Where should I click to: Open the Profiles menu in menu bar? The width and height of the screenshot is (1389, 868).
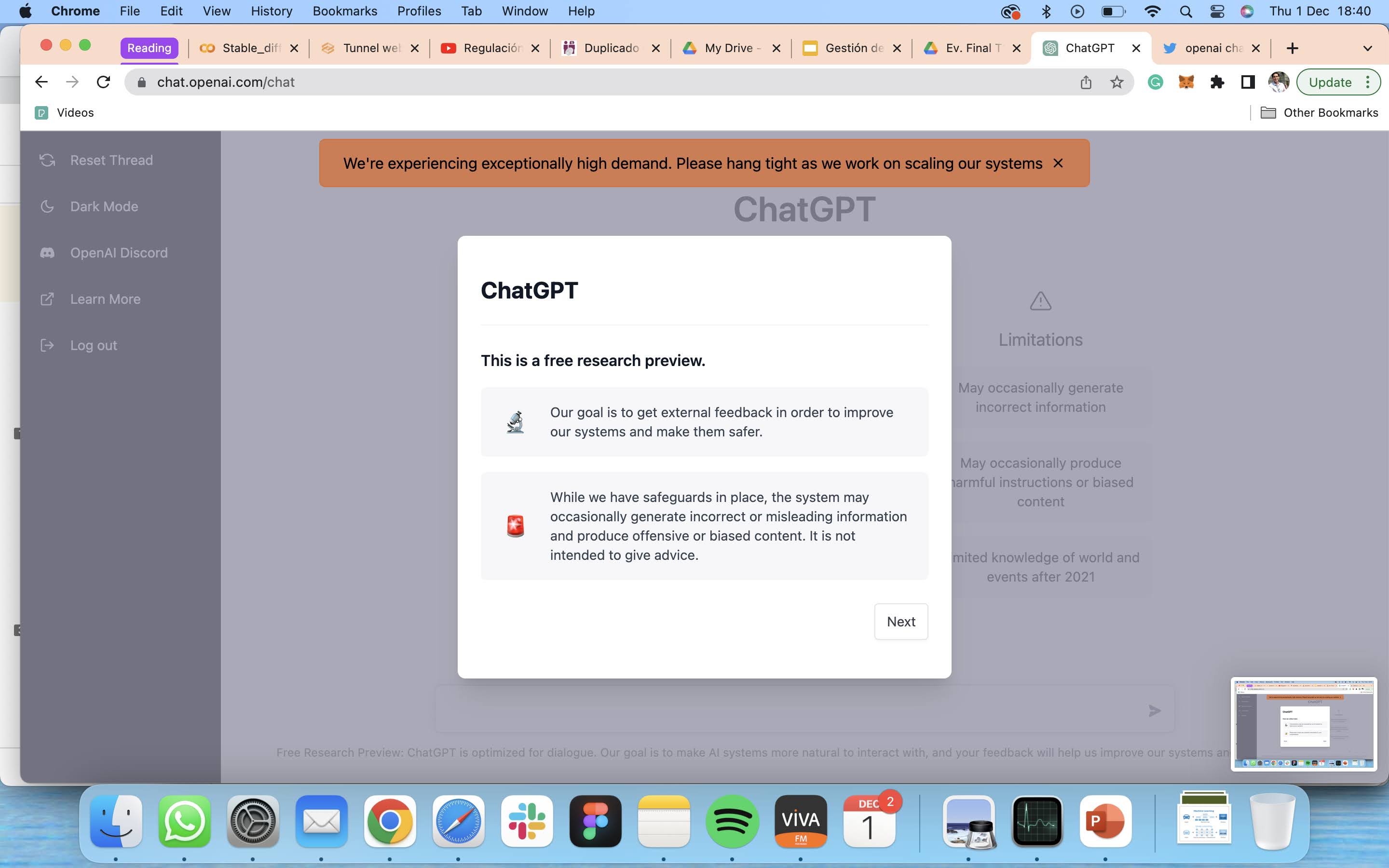419,11
